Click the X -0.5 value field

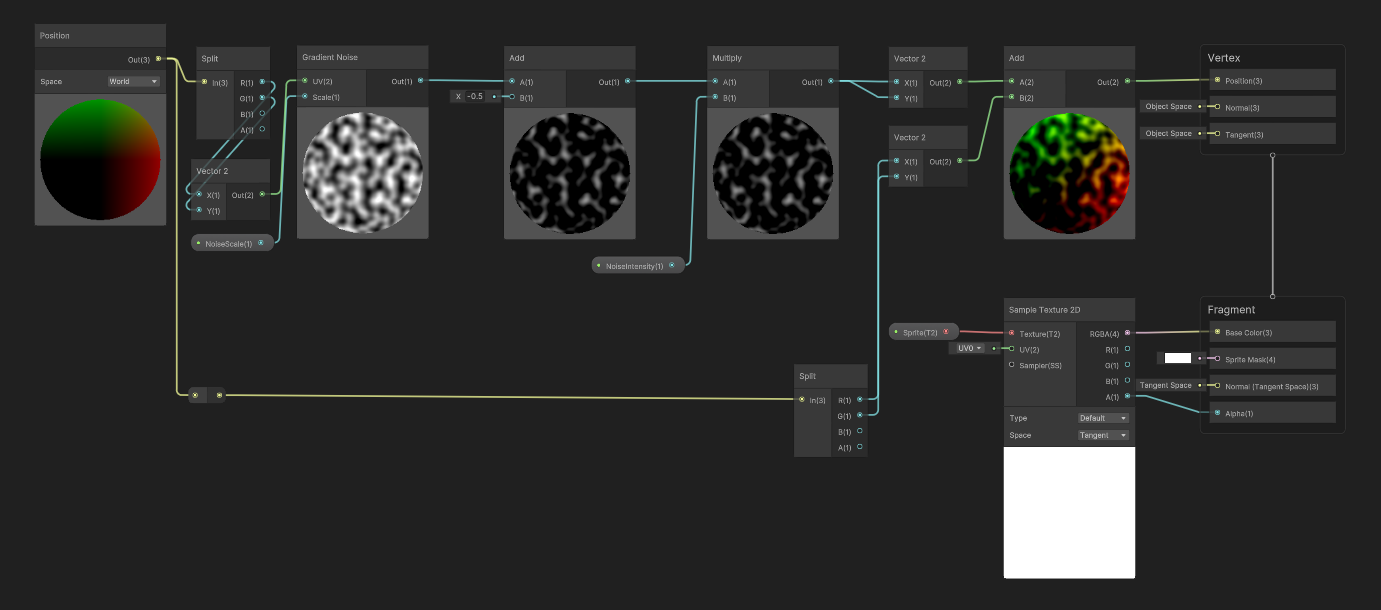476,97
